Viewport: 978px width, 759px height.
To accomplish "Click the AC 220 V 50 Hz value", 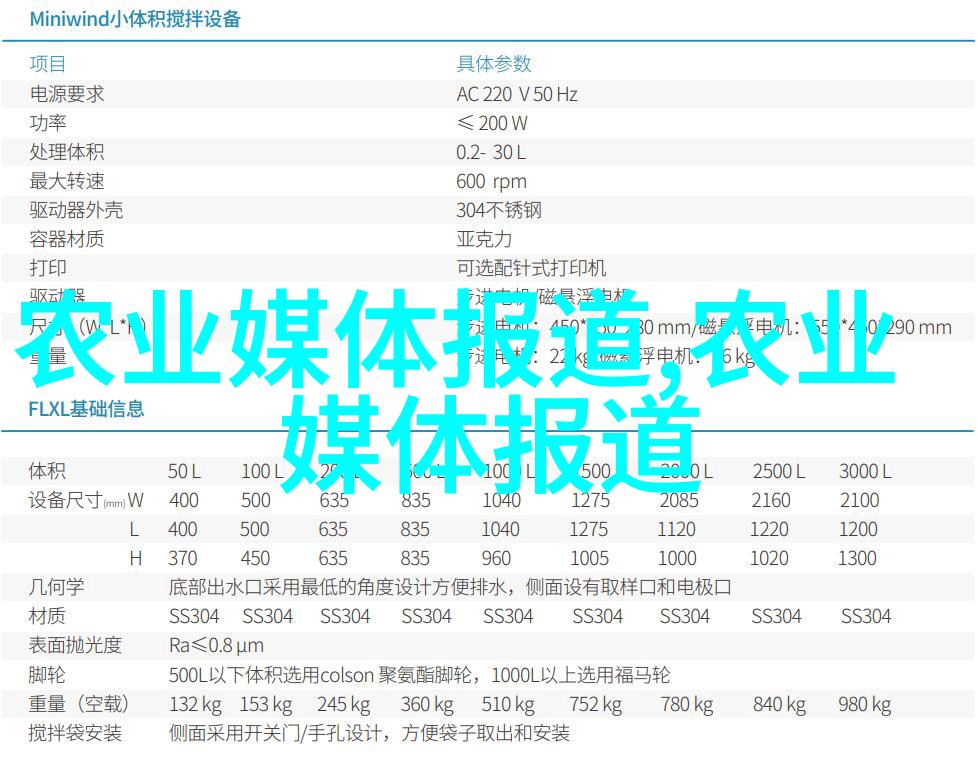I will point(517,94).
